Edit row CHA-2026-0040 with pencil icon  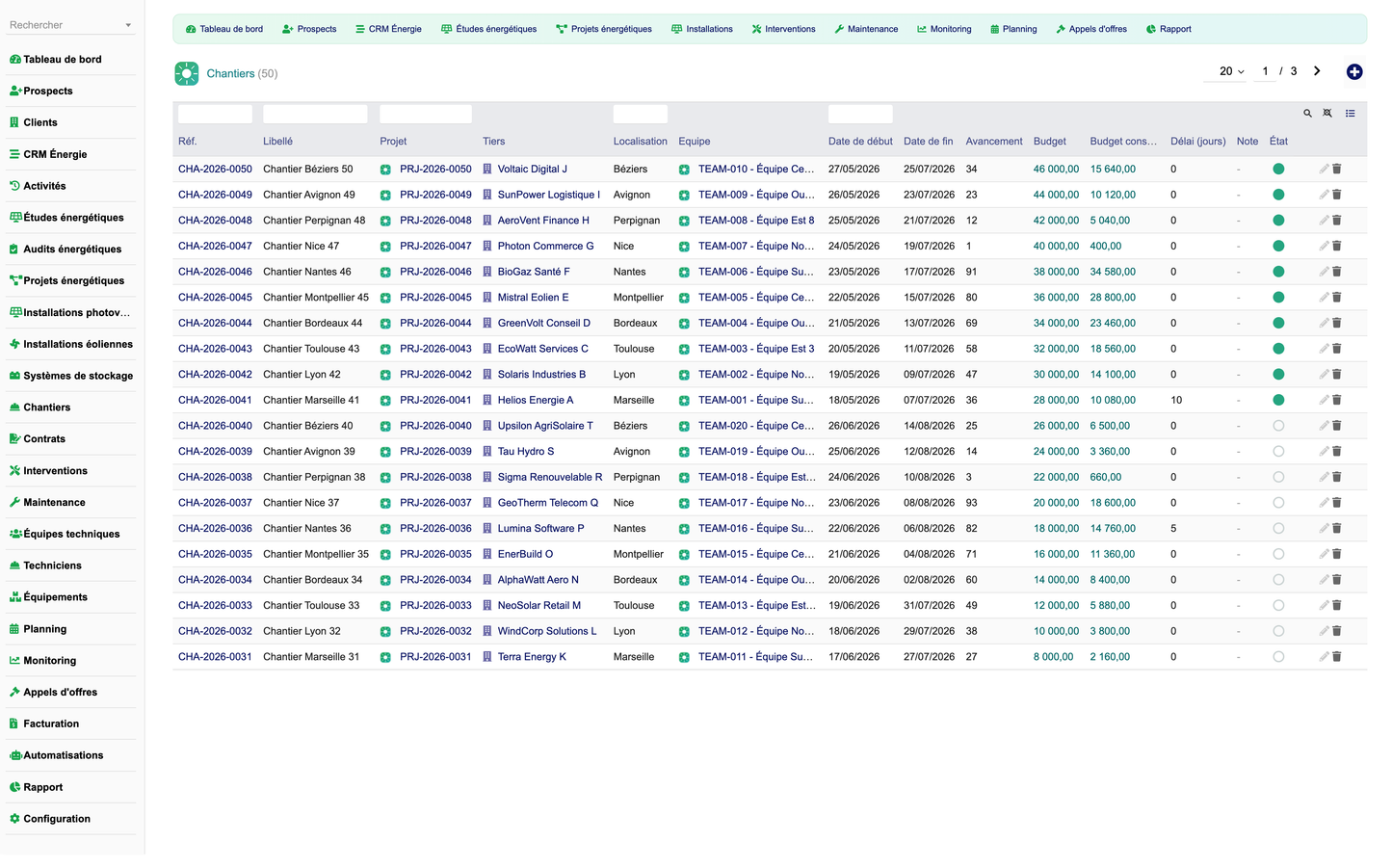[1324, 426]
